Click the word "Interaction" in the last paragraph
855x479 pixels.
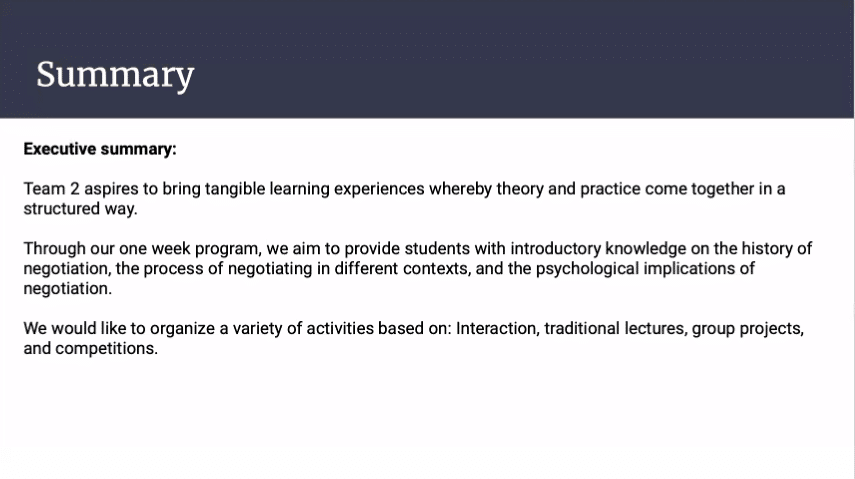point(495,329)
